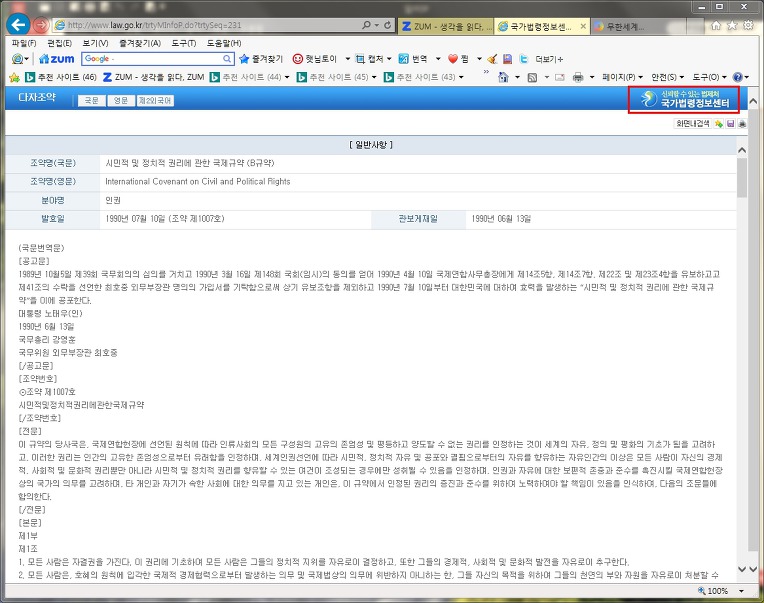Viewport: 764px width, 603px height.
Task: Click the page's purple save disk icon
Action: tap(730, 124)
